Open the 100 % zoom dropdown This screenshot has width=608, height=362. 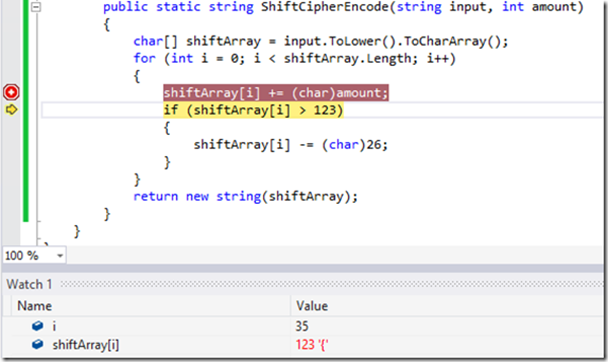coord(60,255)
